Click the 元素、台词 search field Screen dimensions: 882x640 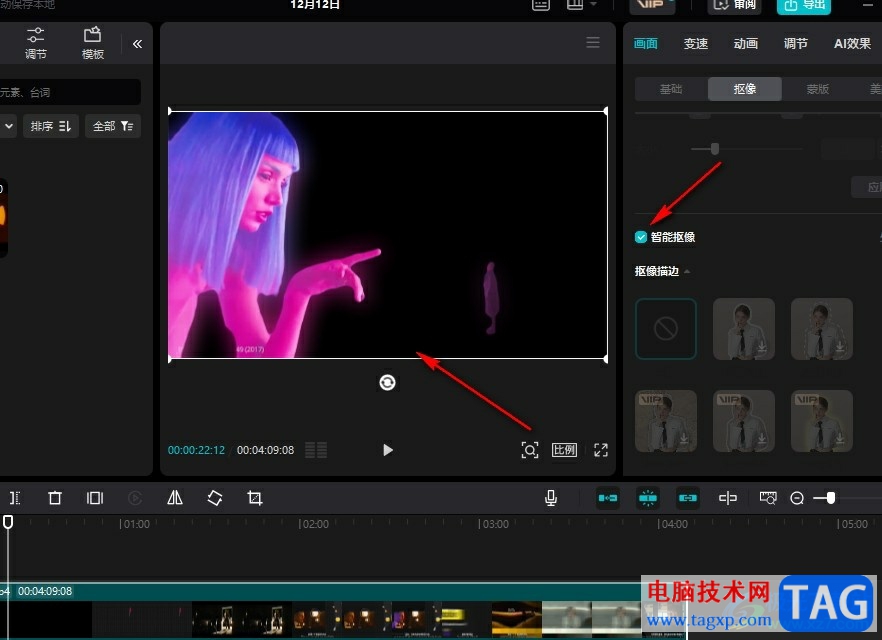pyautogui.click(x=69, y=92)
